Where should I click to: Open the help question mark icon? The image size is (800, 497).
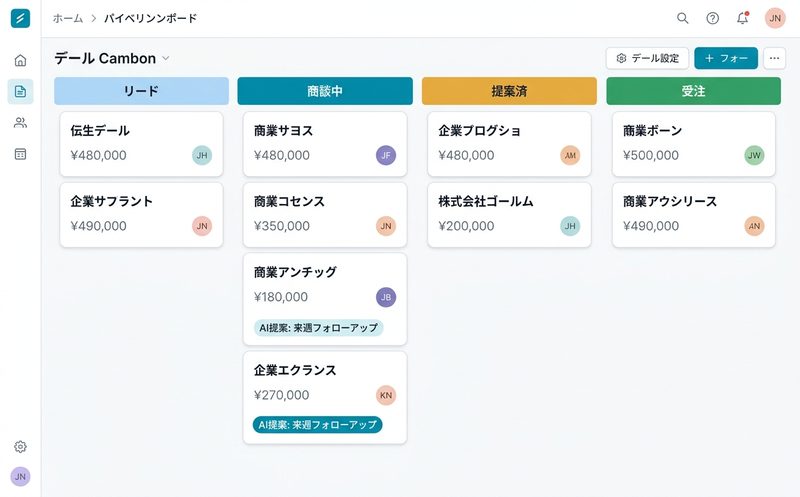pyautogui.click(x=713, y=18)
